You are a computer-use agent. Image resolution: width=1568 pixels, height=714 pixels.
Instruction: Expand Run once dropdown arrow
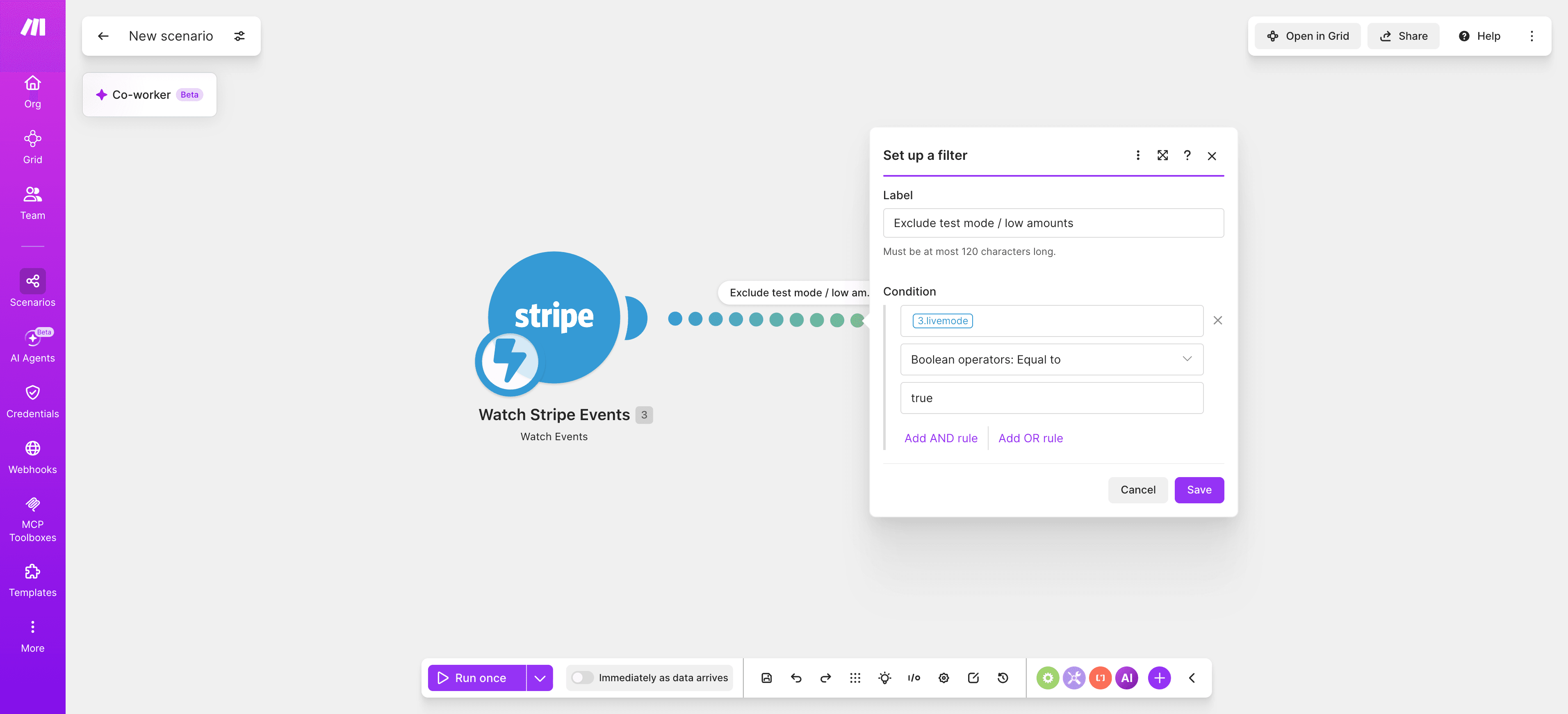(540, 678)
